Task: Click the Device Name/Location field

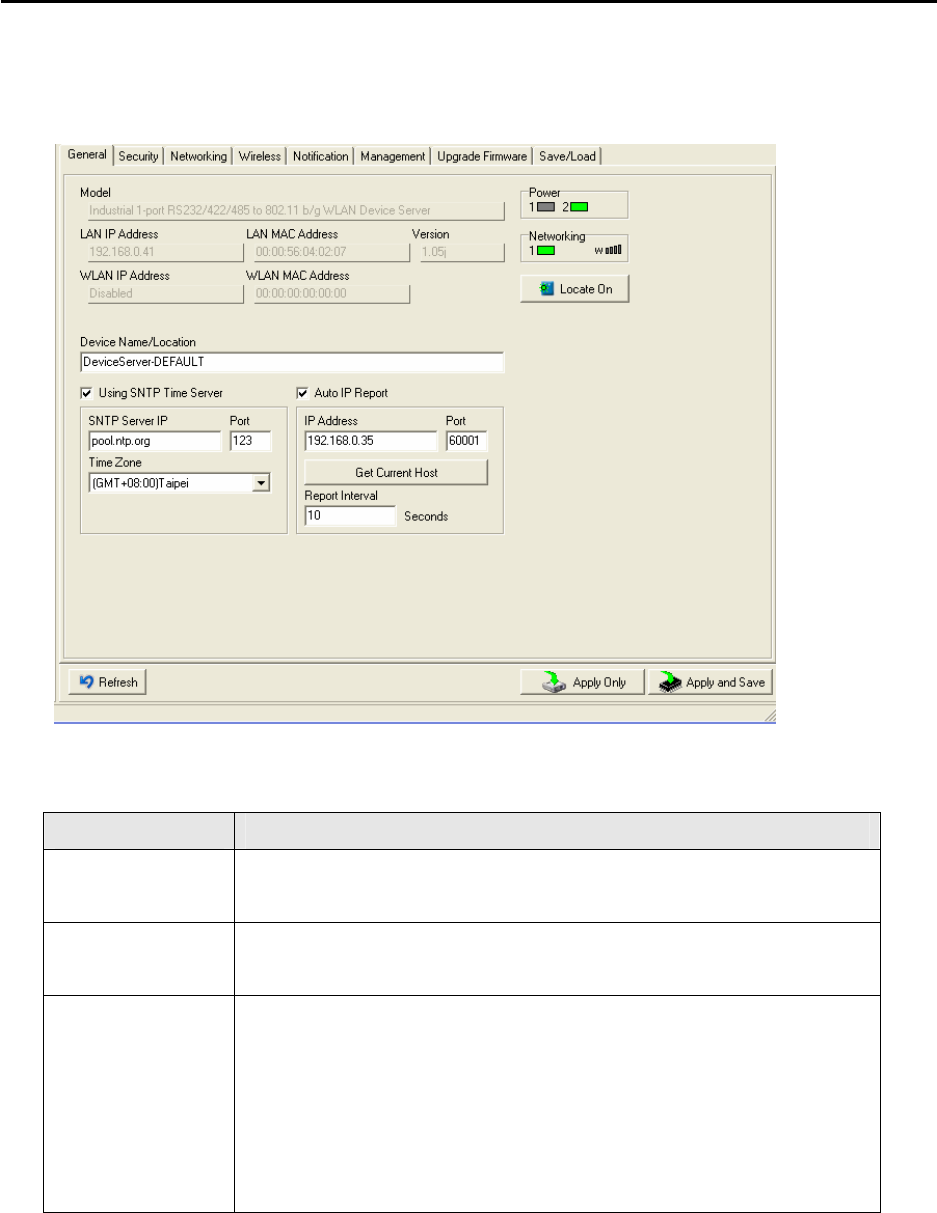Action: click(x=291, y=362)
